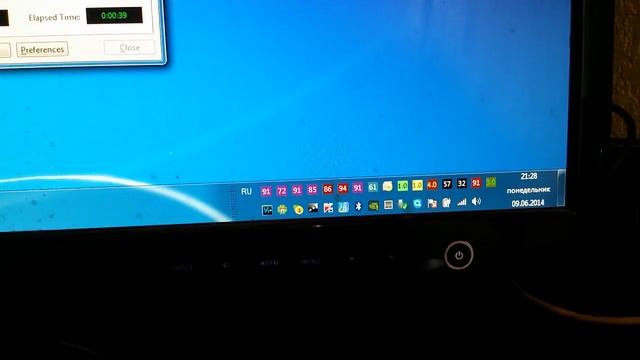The width and height of the screenshot is (640, 360).
Task: Open the NVIDIA tray icon
Action: coord(373,206)
